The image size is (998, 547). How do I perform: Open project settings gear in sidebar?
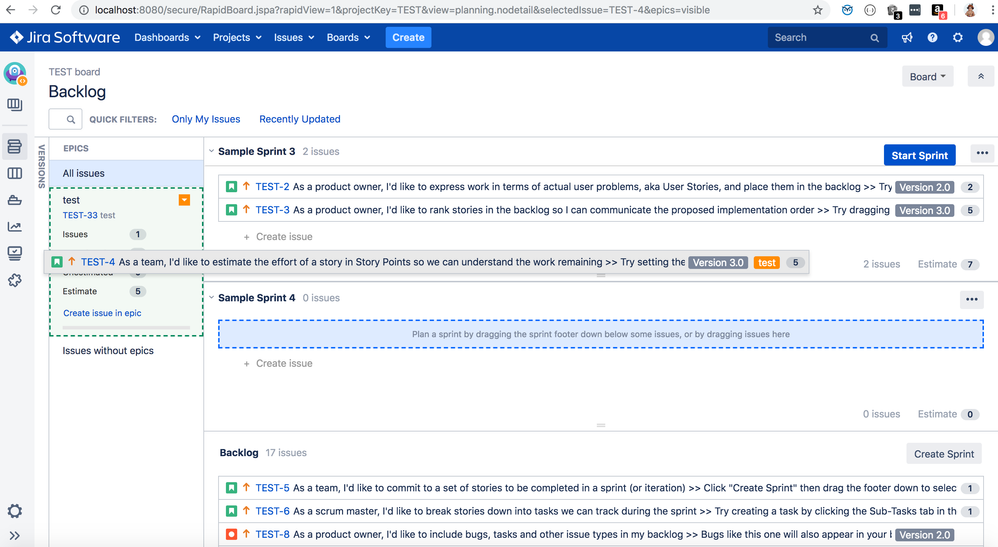(14, 511)
